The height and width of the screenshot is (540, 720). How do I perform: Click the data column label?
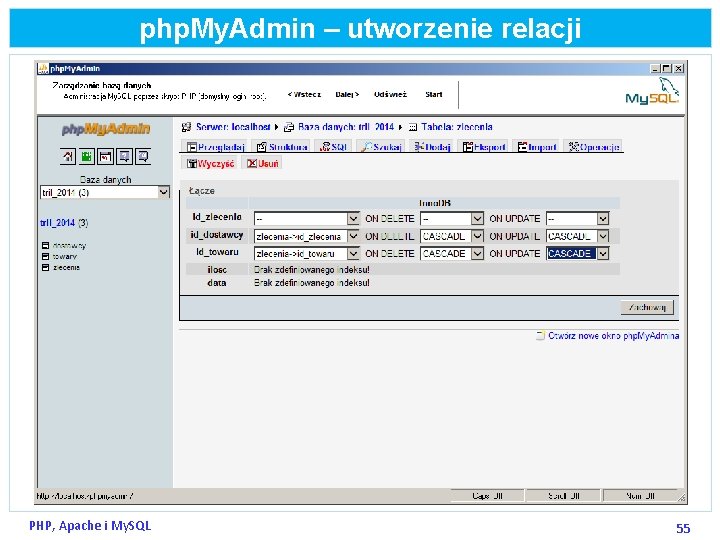[x=217, y=283]
